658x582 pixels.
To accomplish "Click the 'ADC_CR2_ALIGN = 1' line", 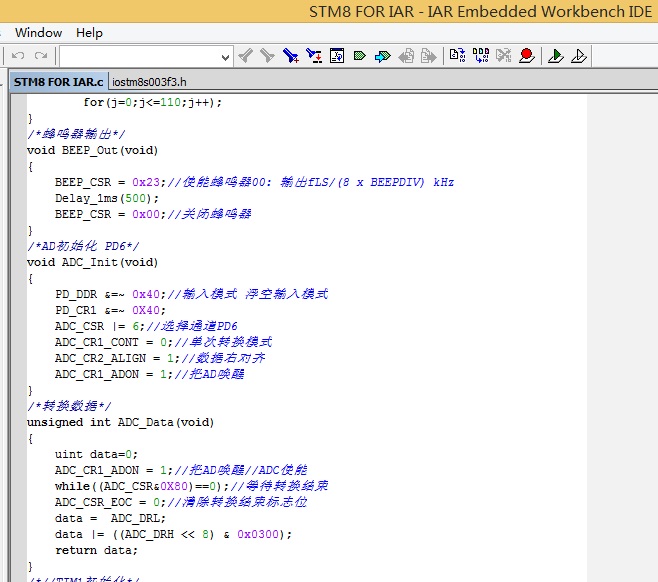I will [x=160, y=358].
